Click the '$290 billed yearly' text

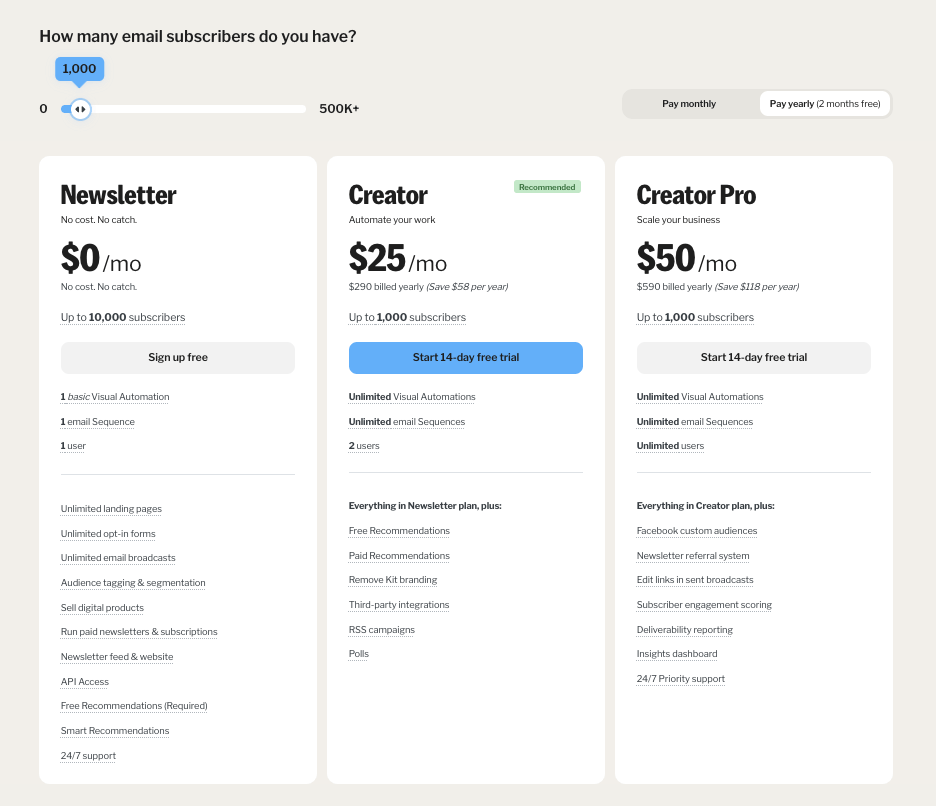click(386, 287)
